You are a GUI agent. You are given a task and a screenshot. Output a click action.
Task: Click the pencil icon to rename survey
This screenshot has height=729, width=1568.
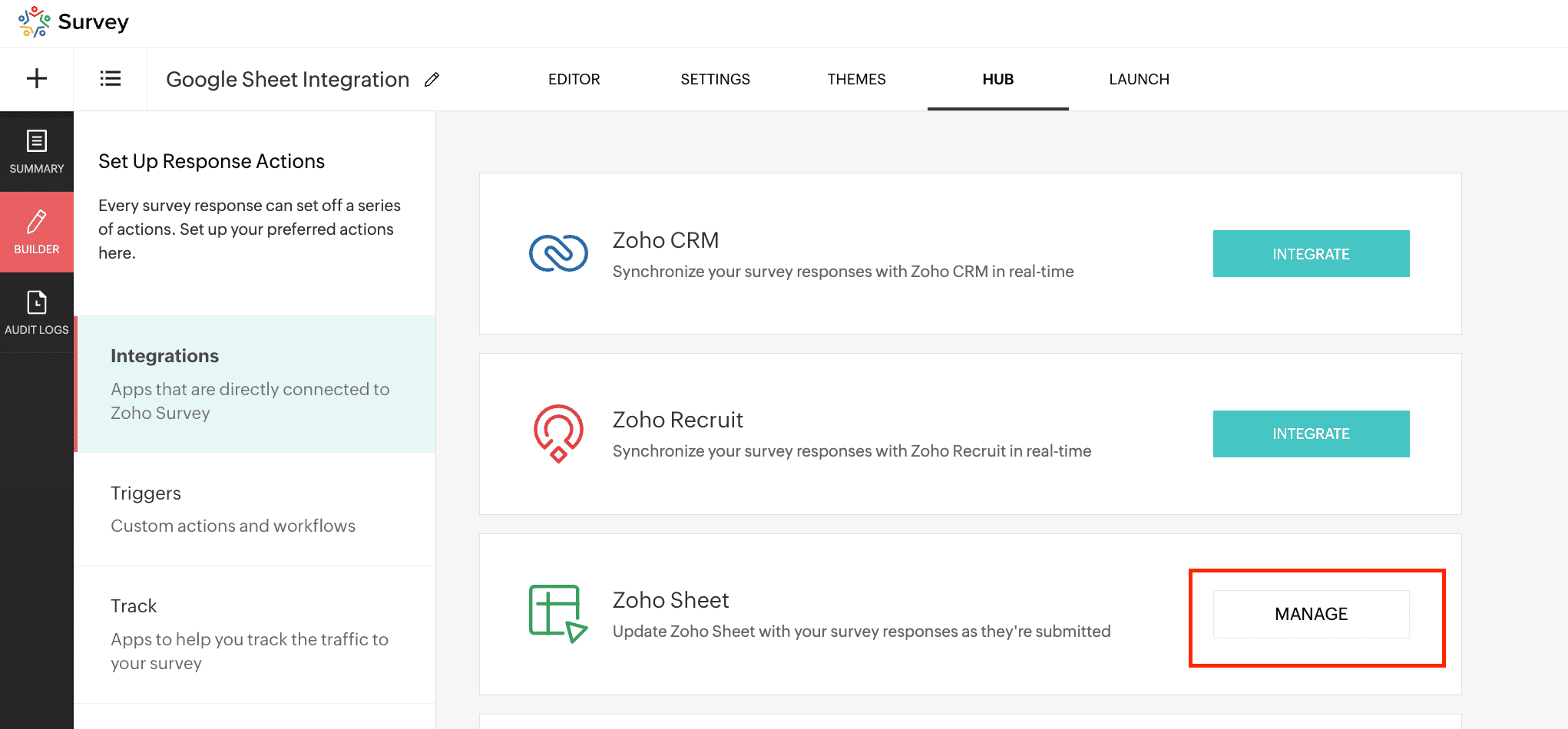[432, 79]
